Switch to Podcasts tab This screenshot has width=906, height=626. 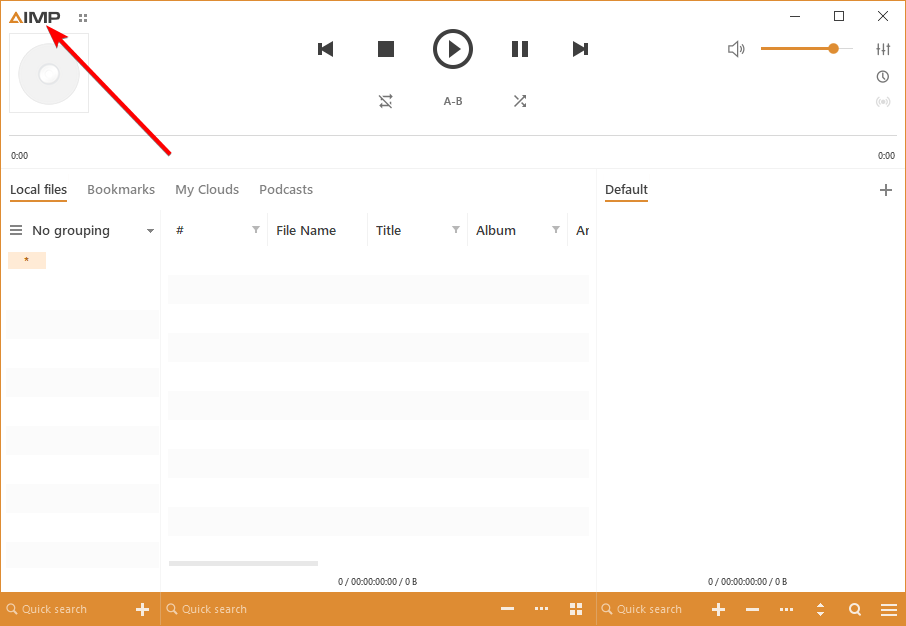tap(286, 190)
